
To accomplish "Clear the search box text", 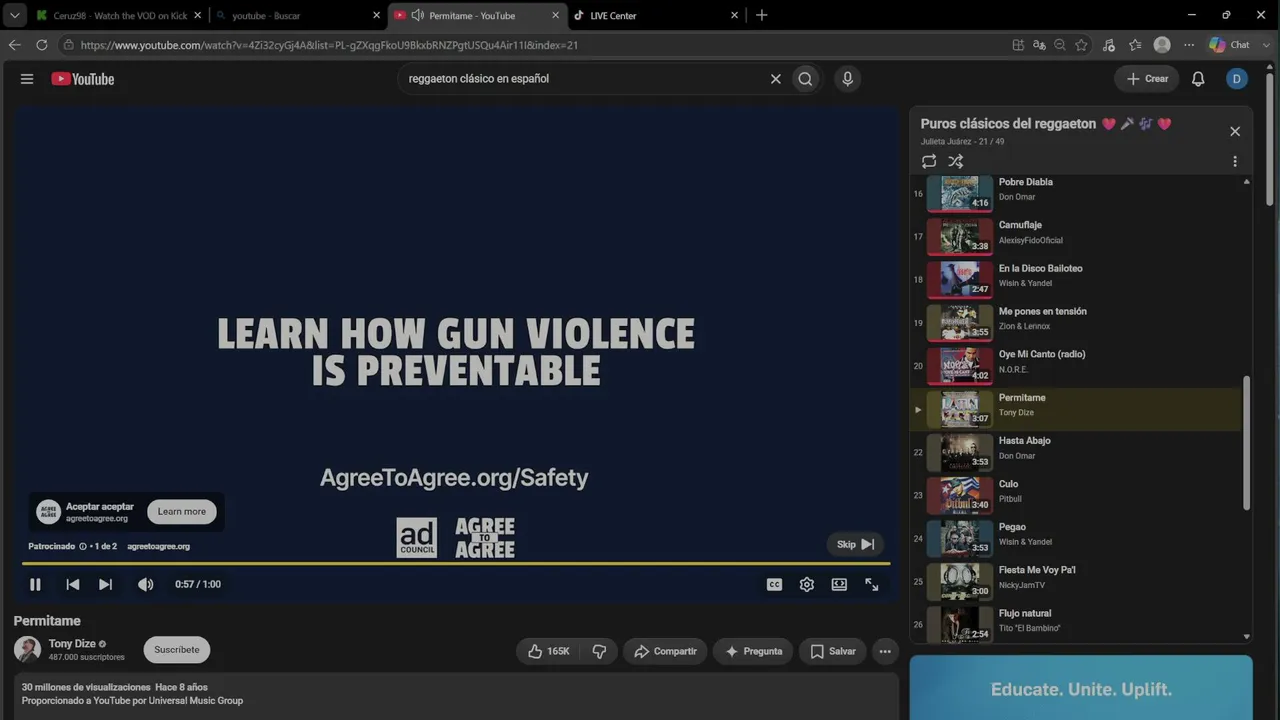I will click(775, 79).
